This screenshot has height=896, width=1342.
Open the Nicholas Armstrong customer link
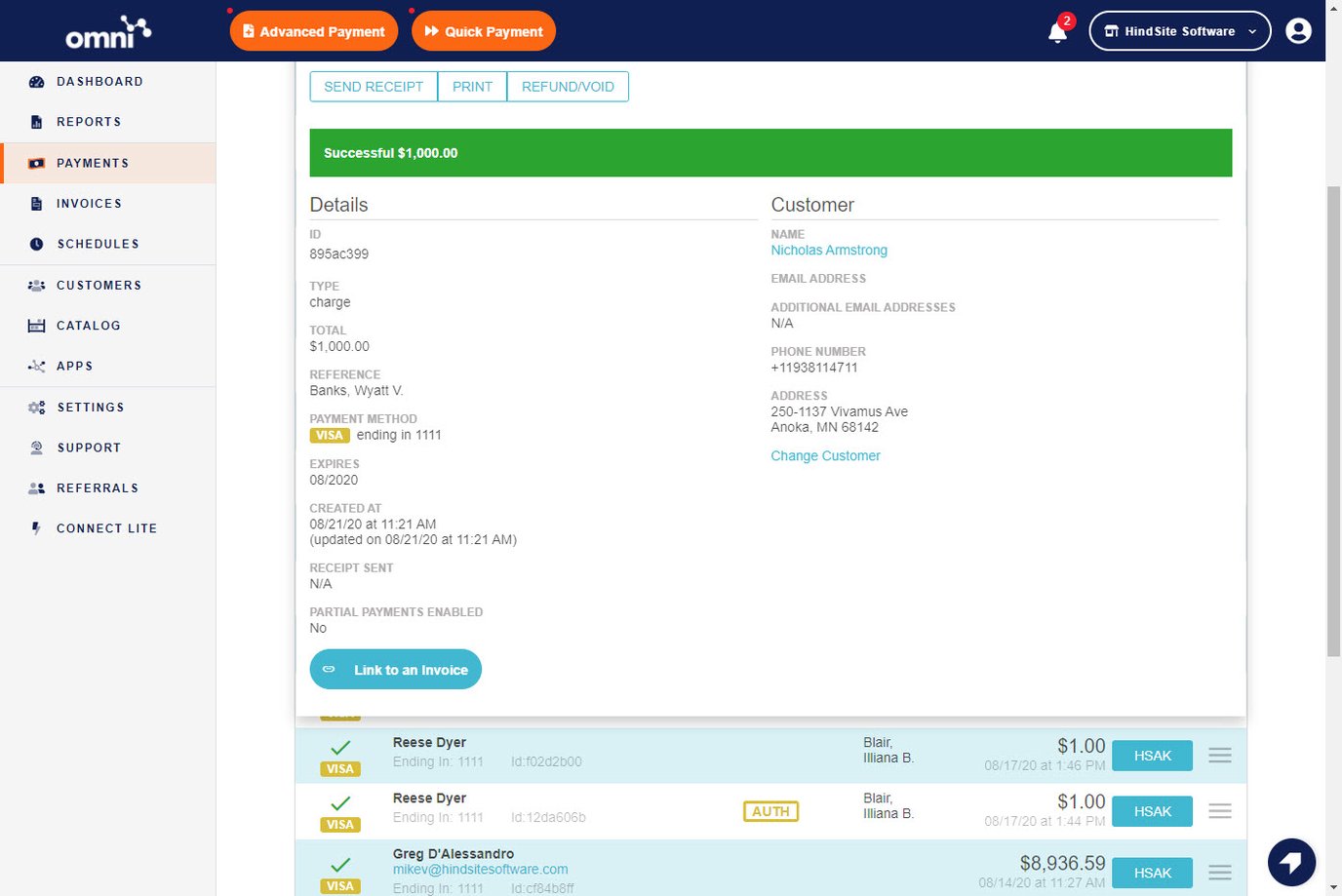[829, 250]
